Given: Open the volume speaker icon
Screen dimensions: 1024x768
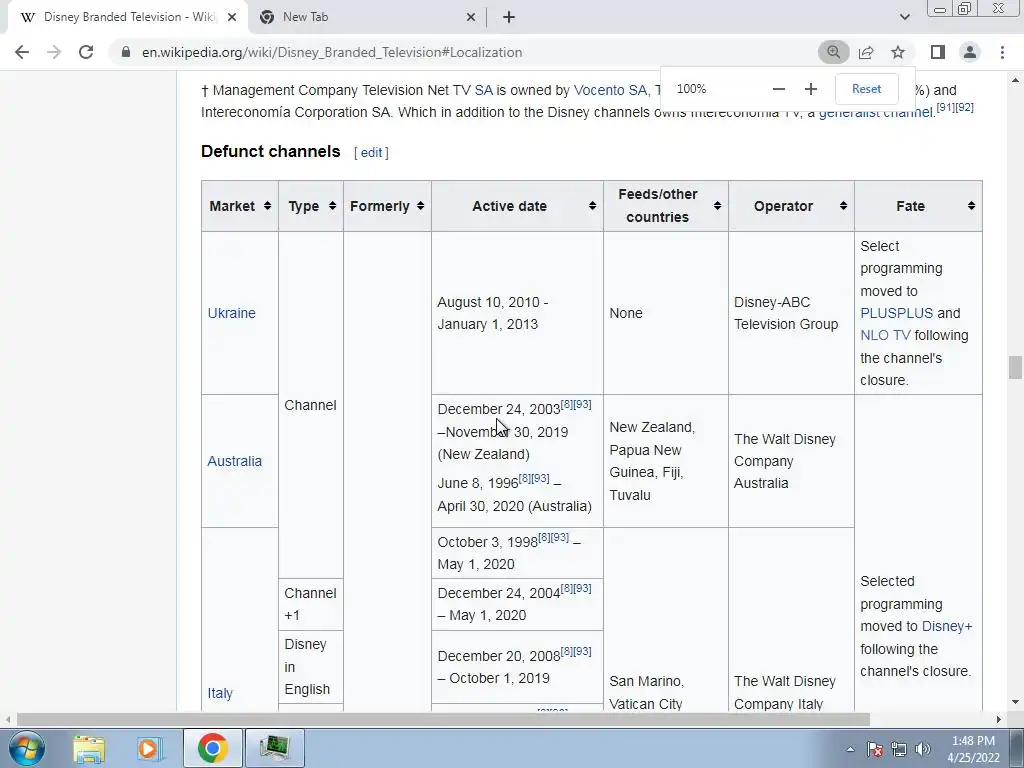Looking at the screenshot, I should tap(923, 749).
